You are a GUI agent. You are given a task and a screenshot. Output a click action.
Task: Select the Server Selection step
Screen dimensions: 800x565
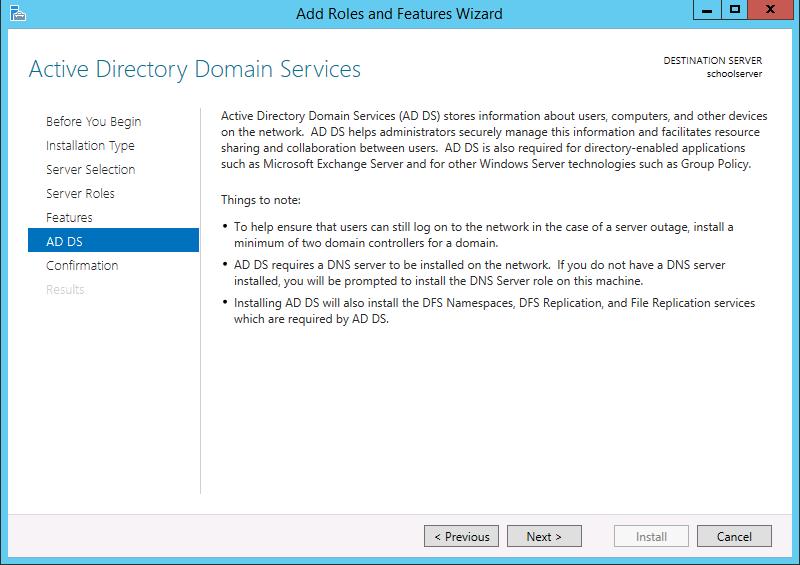click(91, 169)
